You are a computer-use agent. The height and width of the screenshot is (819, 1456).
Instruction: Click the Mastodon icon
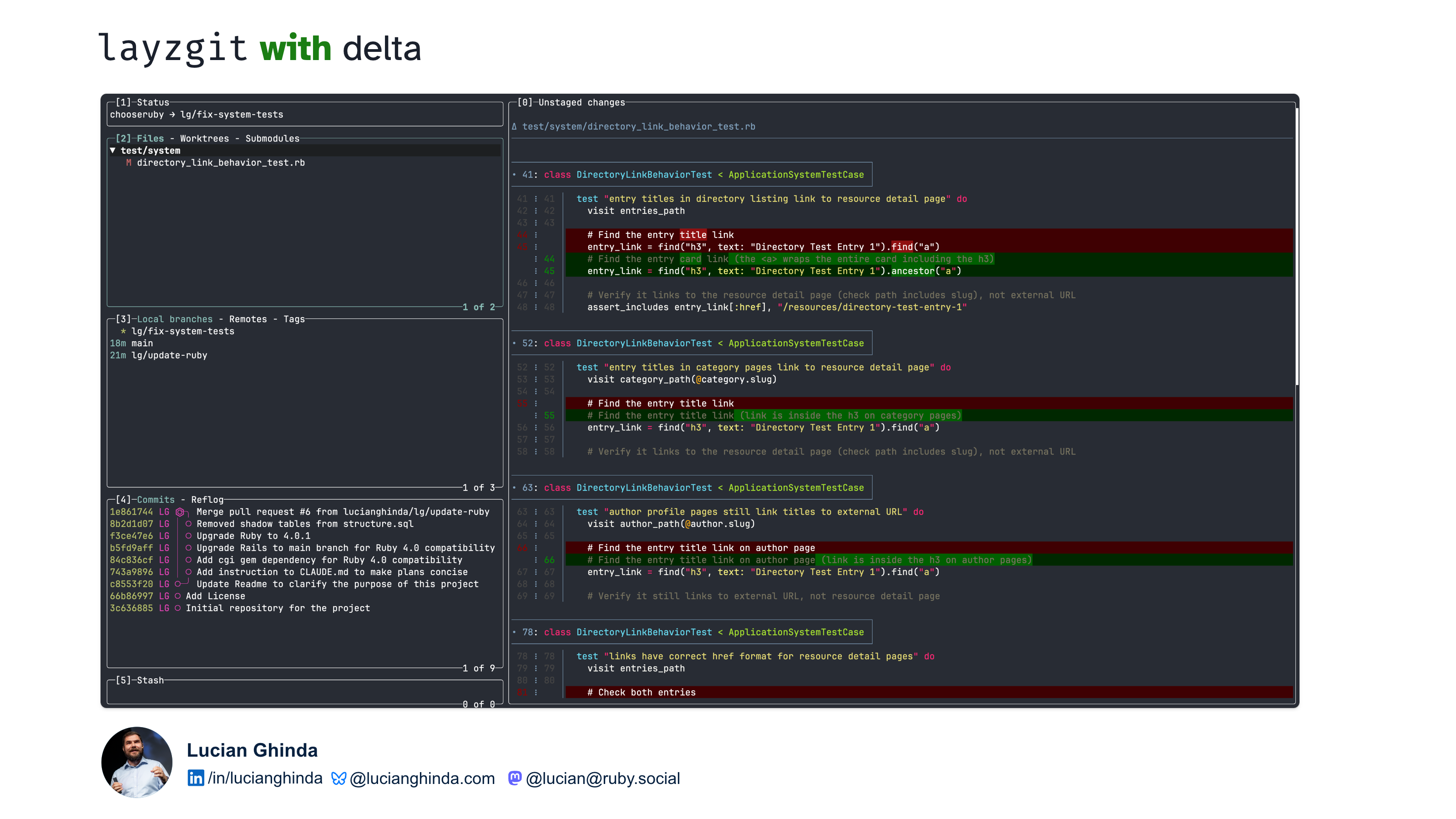(515, 779)
